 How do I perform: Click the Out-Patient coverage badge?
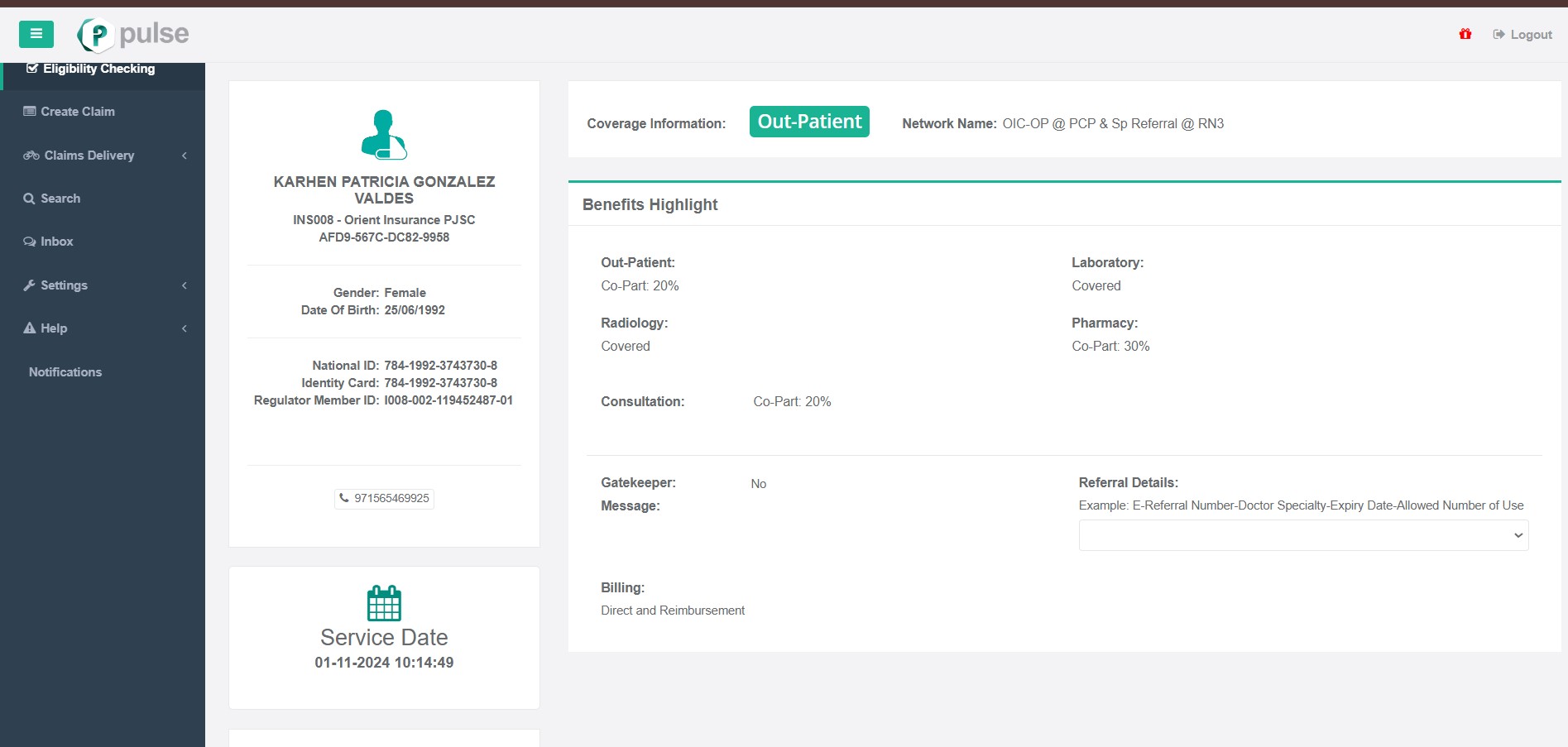(x=809, y=122)
